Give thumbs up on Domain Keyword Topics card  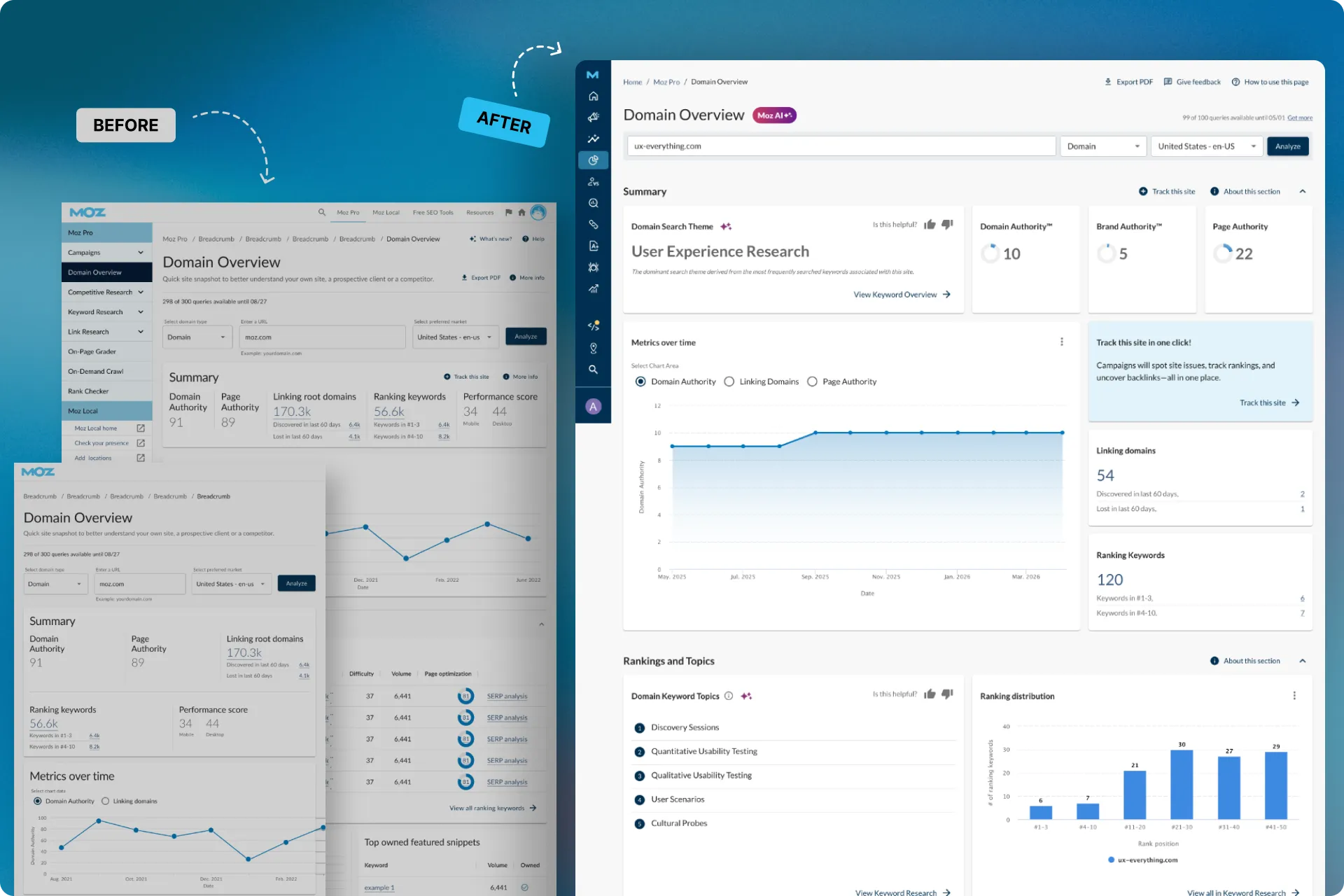pos(930,694)
